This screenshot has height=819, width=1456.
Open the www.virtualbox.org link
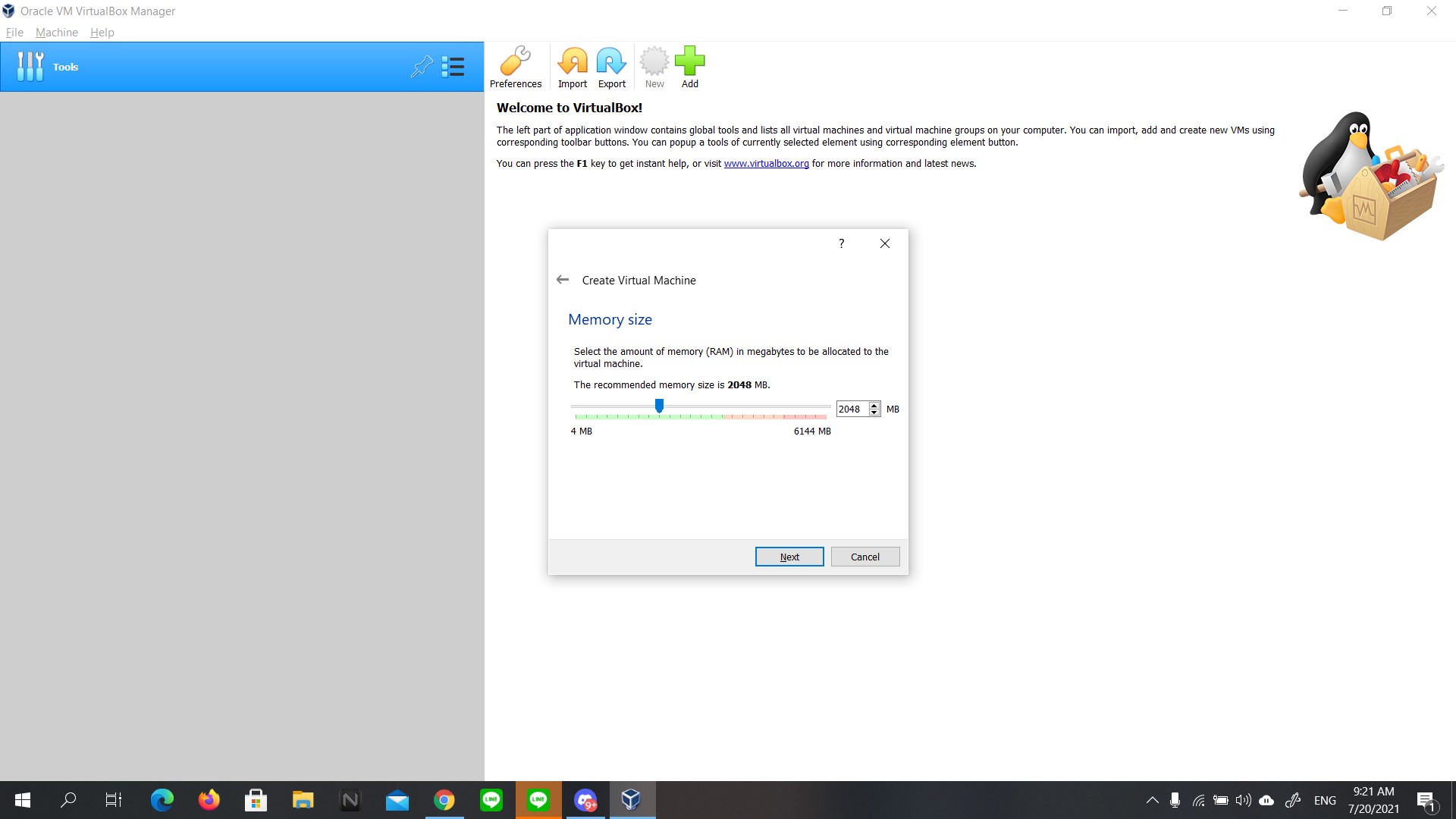[766, 164]
